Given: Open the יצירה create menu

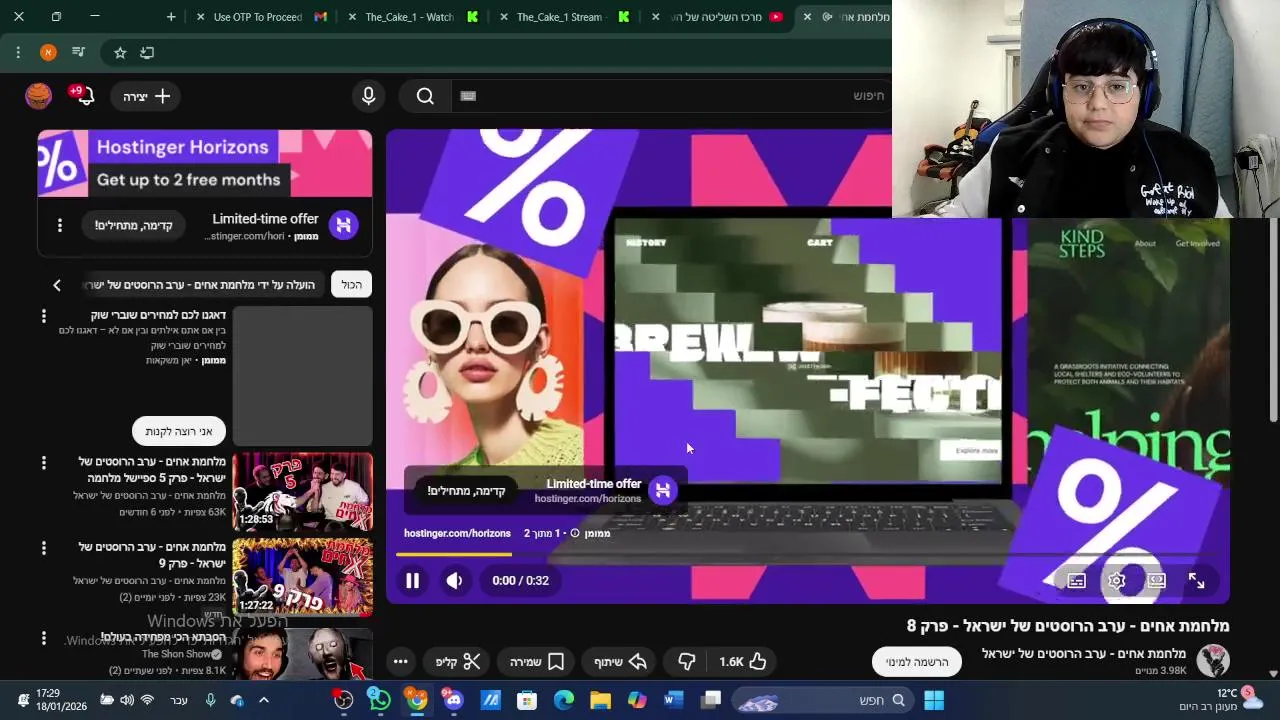Looking at the screenshot, I should pyautogui.click(x=147, y=96).
